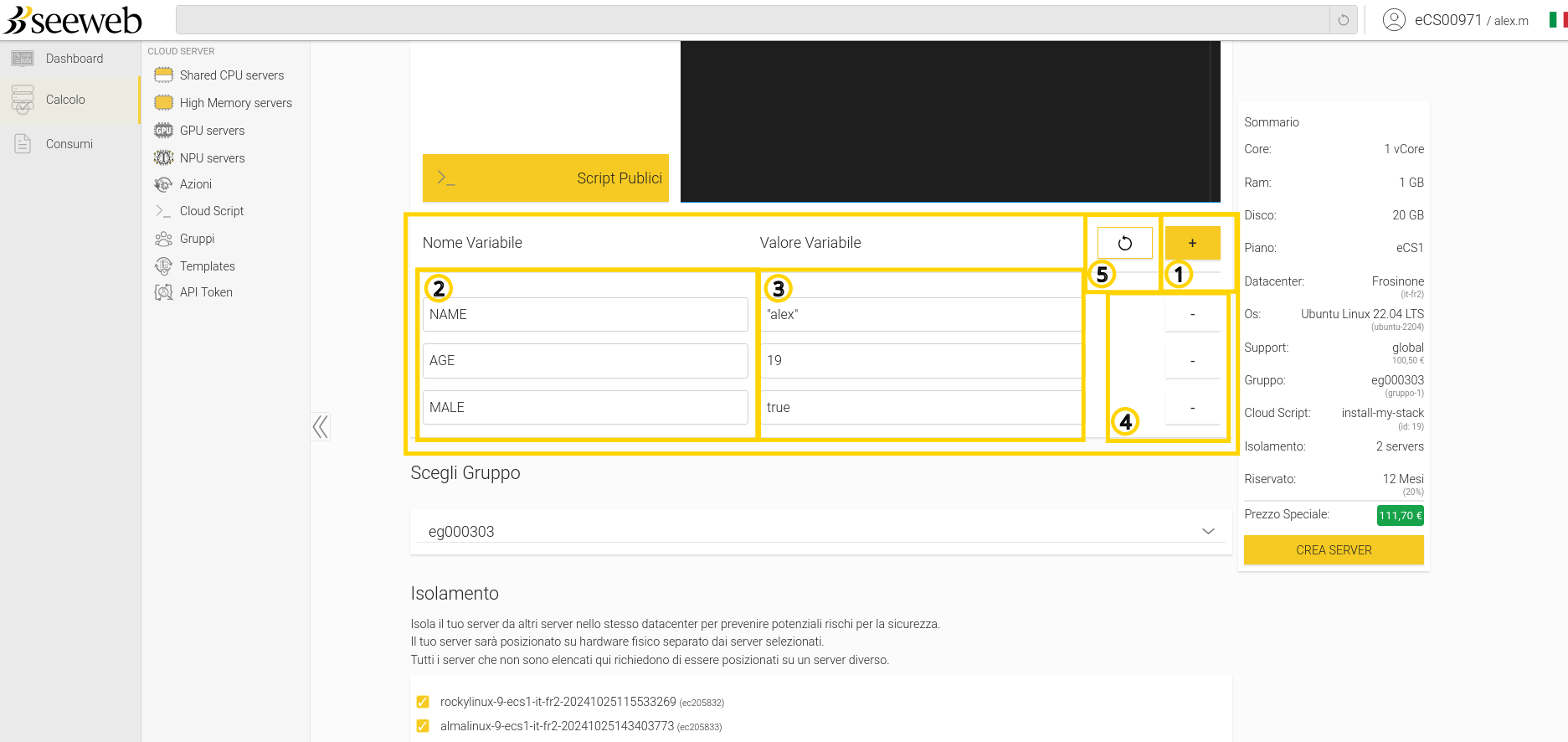This screenshot has height=742, width=1568.
Task: Click the Templates icon
Action: [163, 266]
